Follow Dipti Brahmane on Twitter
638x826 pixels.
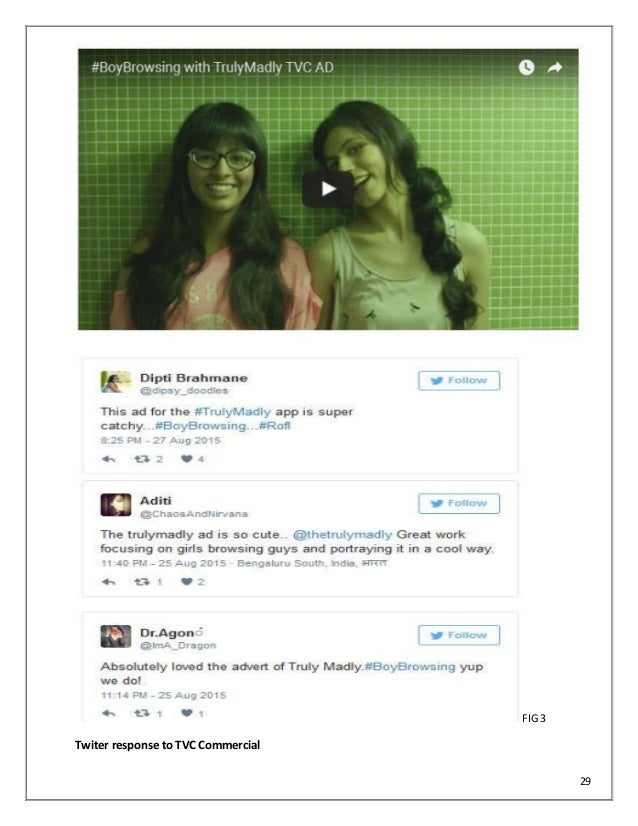(459, 380)
